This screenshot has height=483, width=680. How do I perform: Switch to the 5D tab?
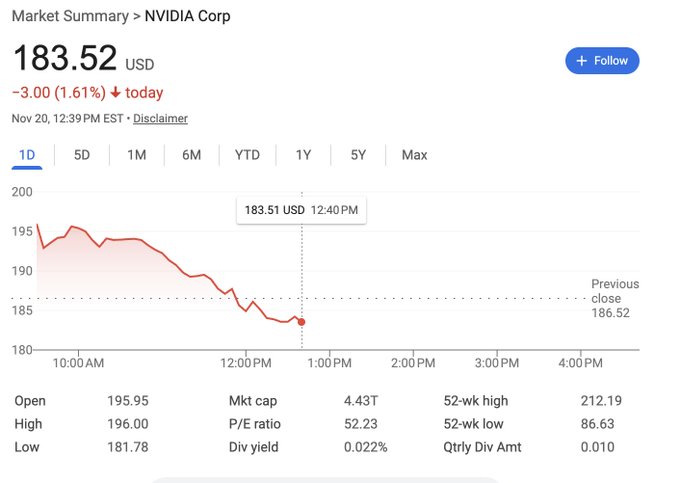(x=82, y=155)
